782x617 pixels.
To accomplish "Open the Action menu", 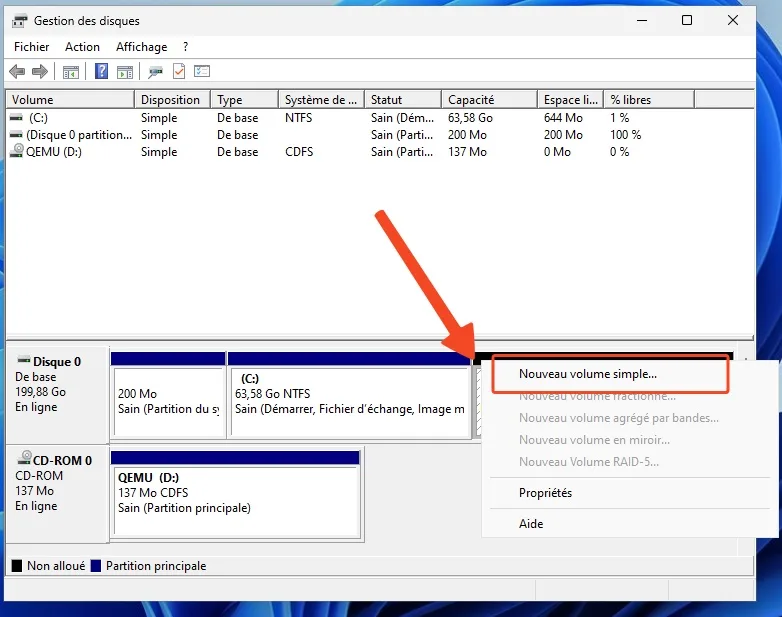I will pos(82,47).
